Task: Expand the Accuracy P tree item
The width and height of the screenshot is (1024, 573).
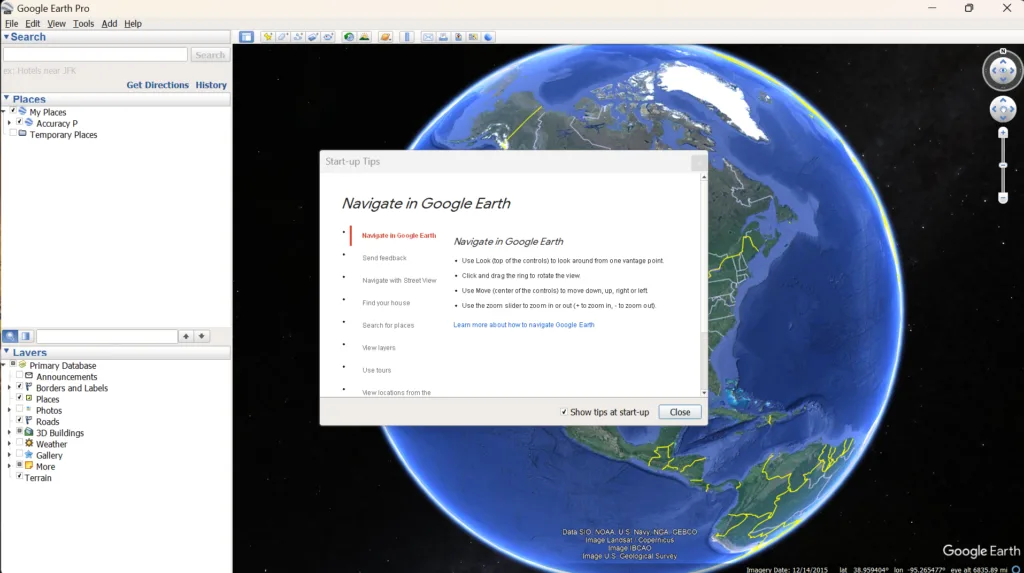Action: (x=9, y=123)
